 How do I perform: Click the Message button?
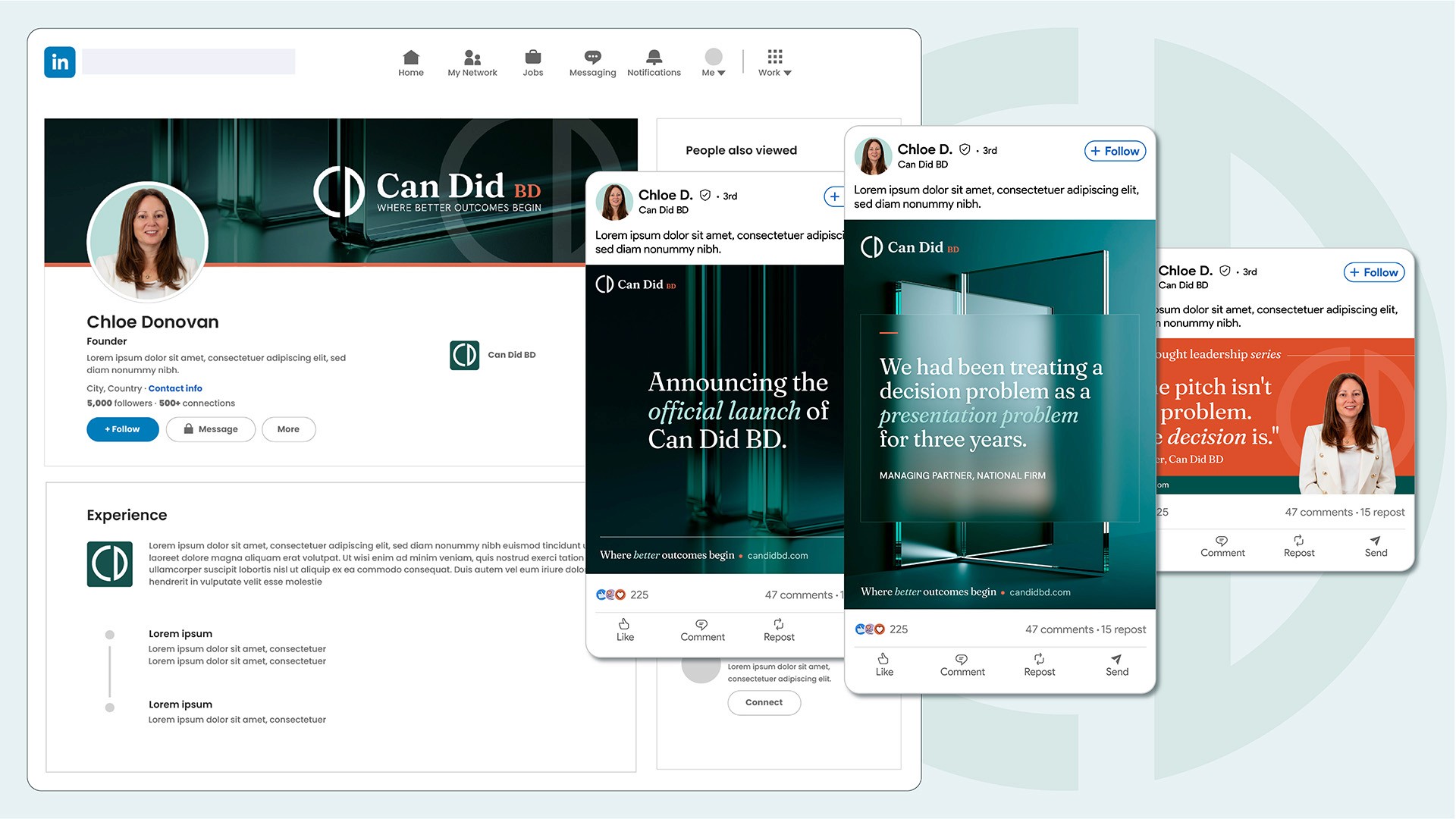[211, 429]
